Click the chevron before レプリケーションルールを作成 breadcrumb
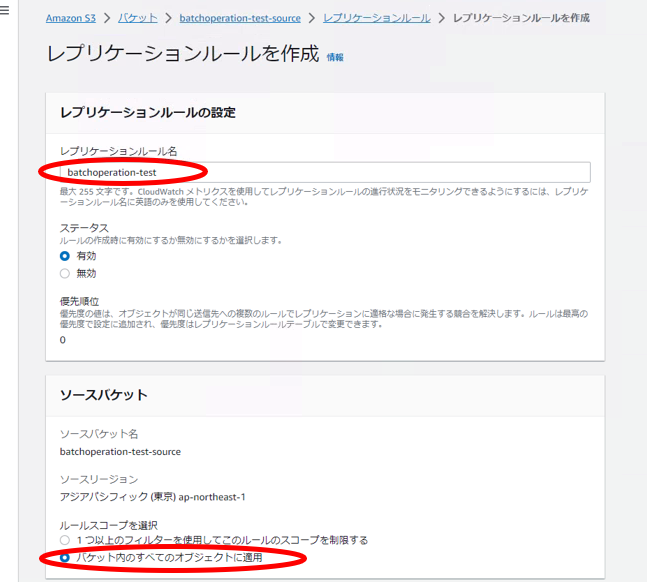Image resolution: width=647 pixels, height=582 pixels. pyautogui.click(x=442, y=18)
